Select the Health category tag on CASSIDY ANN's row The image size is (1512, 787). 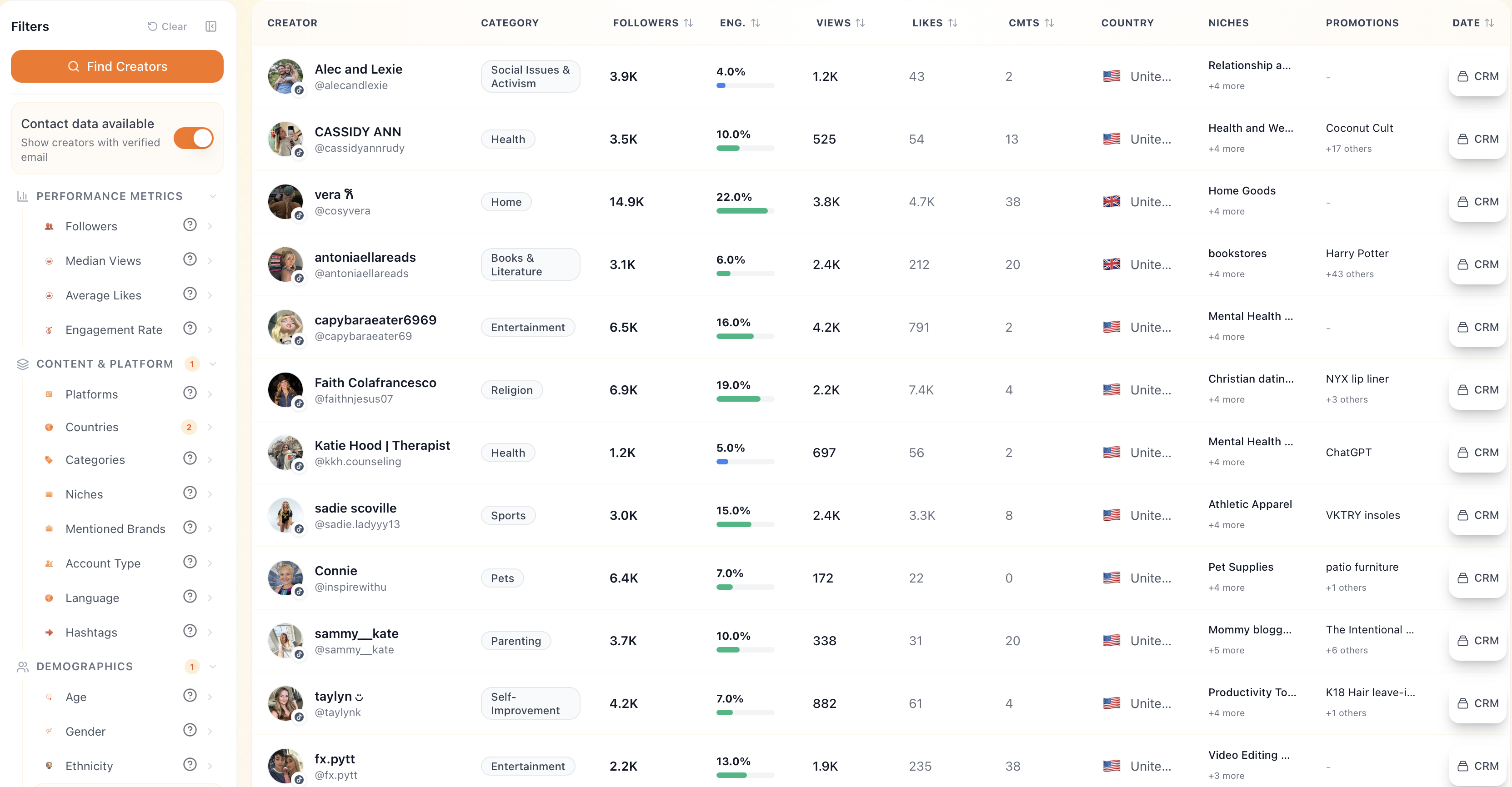click(508, 139)
